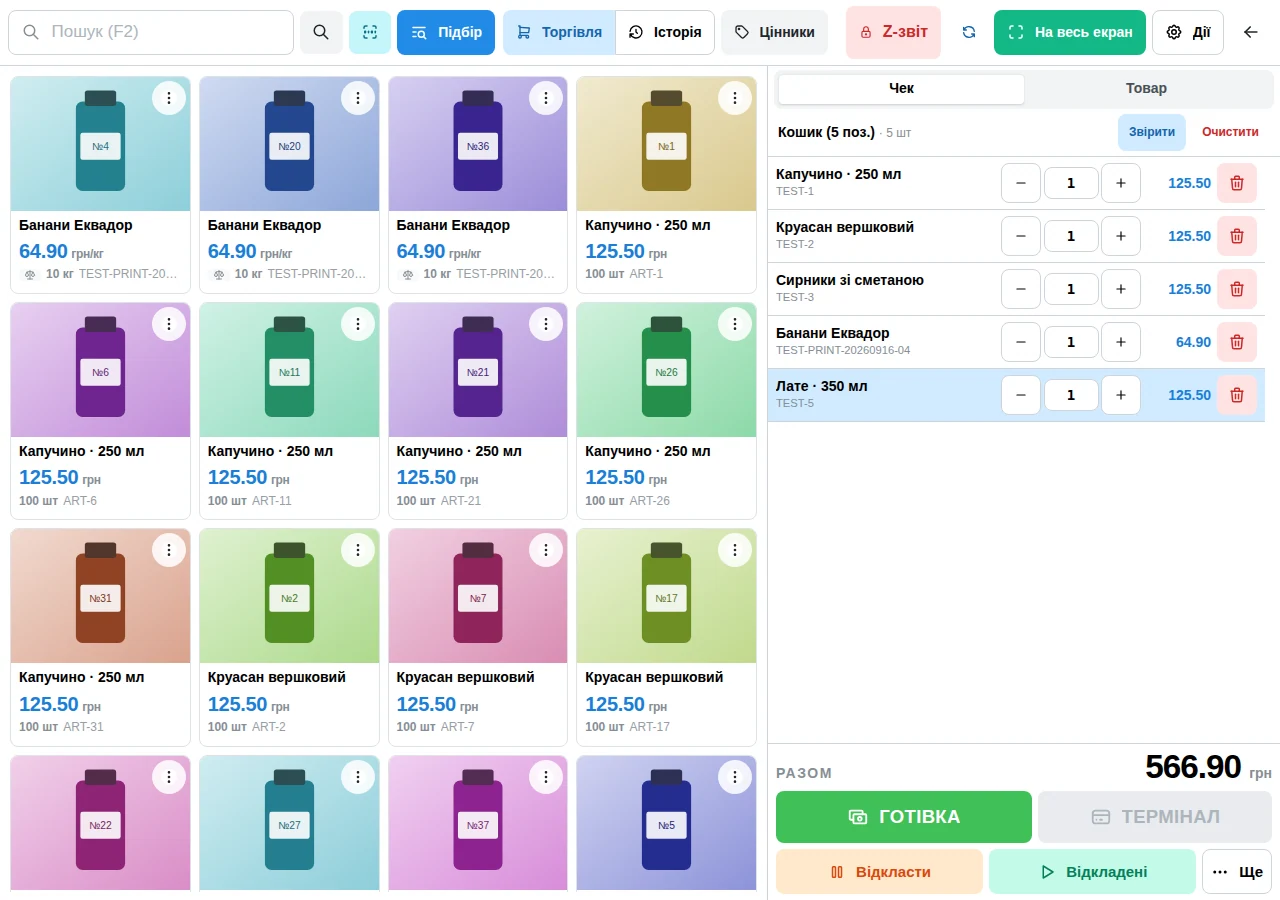Increase quantity of Сирники зі сметаною
The image size is (1280, 900).
click(x=1121, y=289)
